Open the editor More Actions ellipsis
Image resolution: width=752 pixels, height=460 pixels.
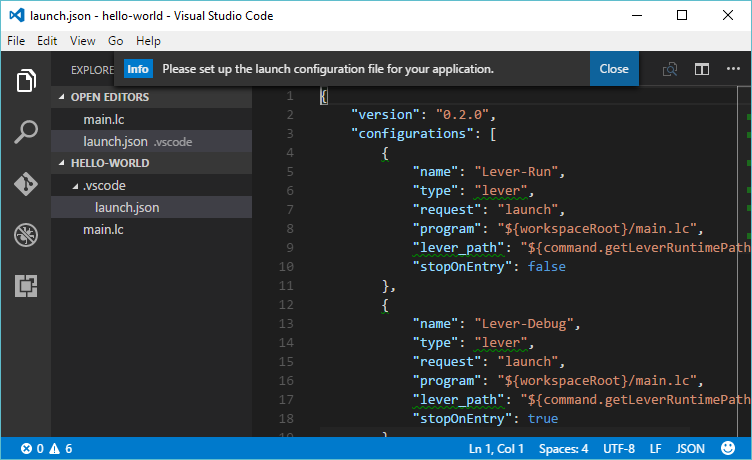[734, 69]
